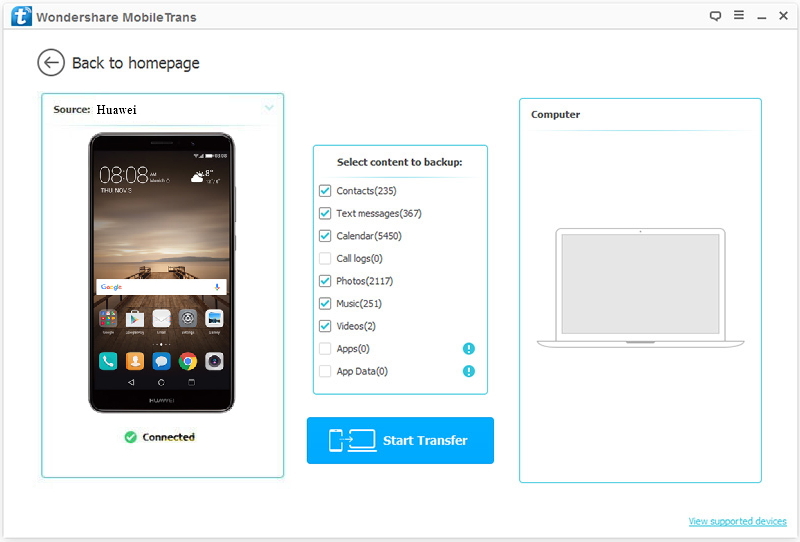Click the Source: Huawei label
This screenshot has width=800, height=542.
click(x=95, y=109)
